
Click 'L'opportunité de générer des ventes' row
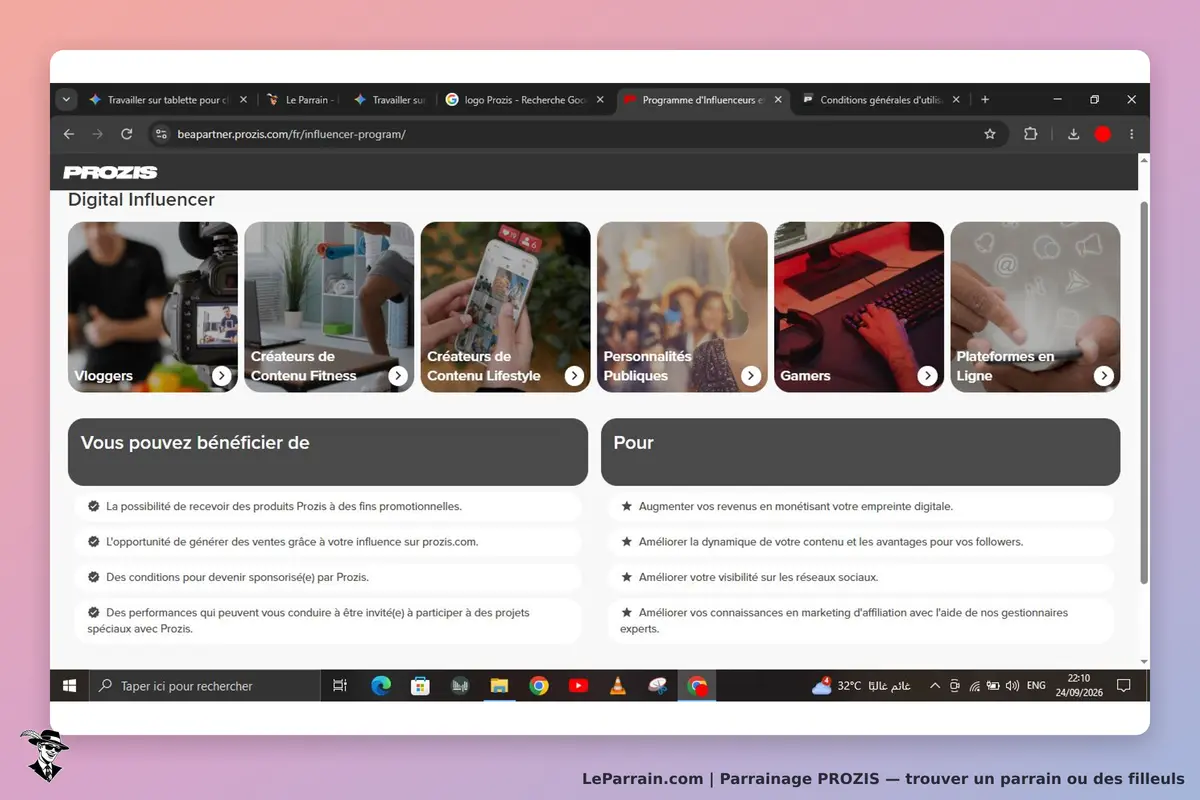(x=328, y=542)
